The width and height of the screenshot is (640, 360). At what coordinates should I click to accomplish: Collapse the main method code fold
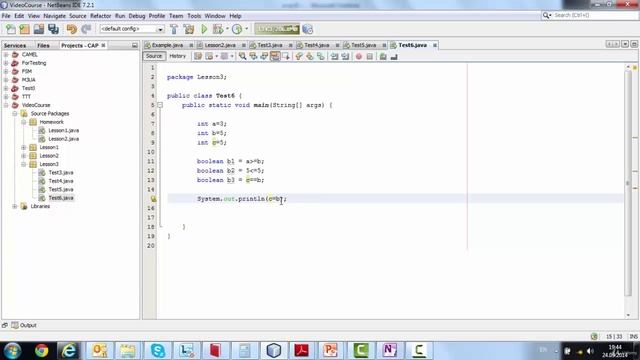[160, 105]
